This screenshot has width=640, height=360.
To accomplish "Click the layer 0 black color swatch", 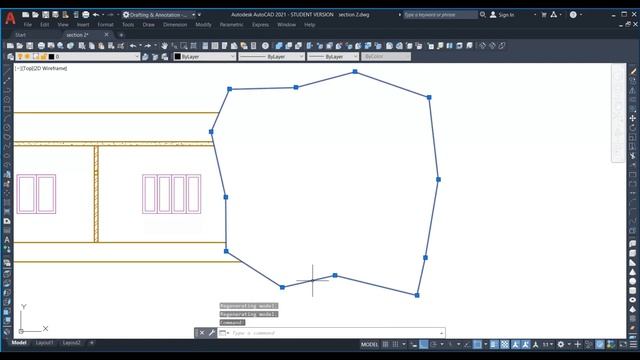I will pos(51,57).
